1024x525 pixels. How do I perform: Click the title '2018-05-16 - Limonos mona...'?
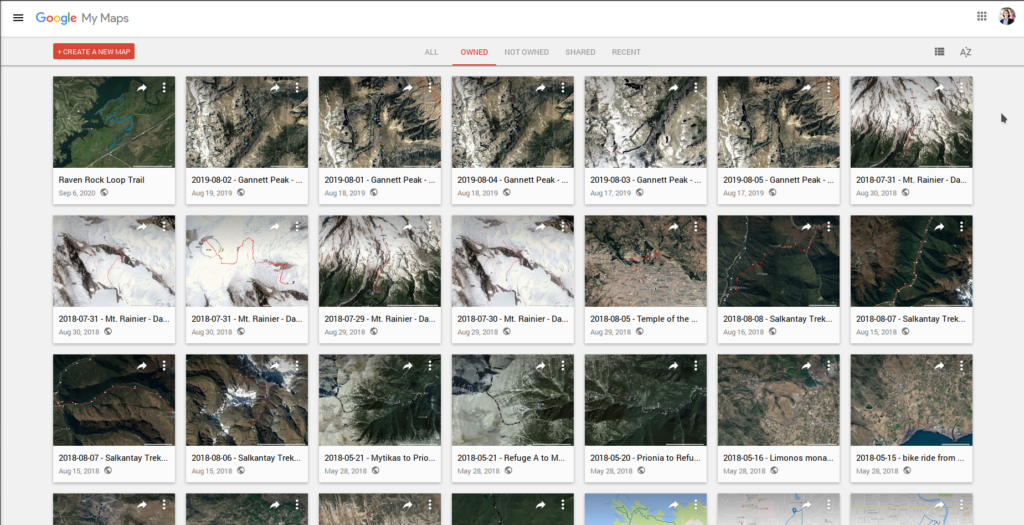778,458
